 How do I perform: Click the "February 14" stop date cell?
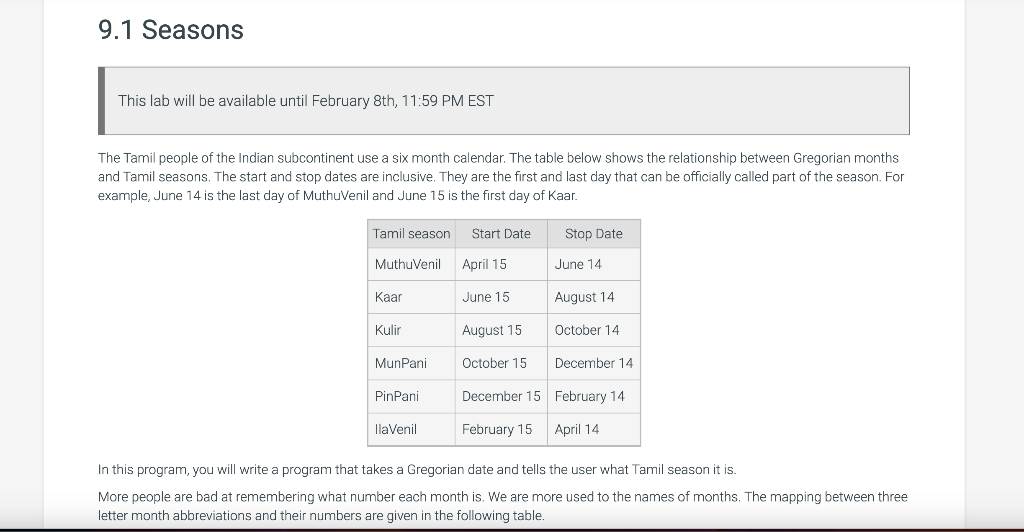(x=594, y=396)
